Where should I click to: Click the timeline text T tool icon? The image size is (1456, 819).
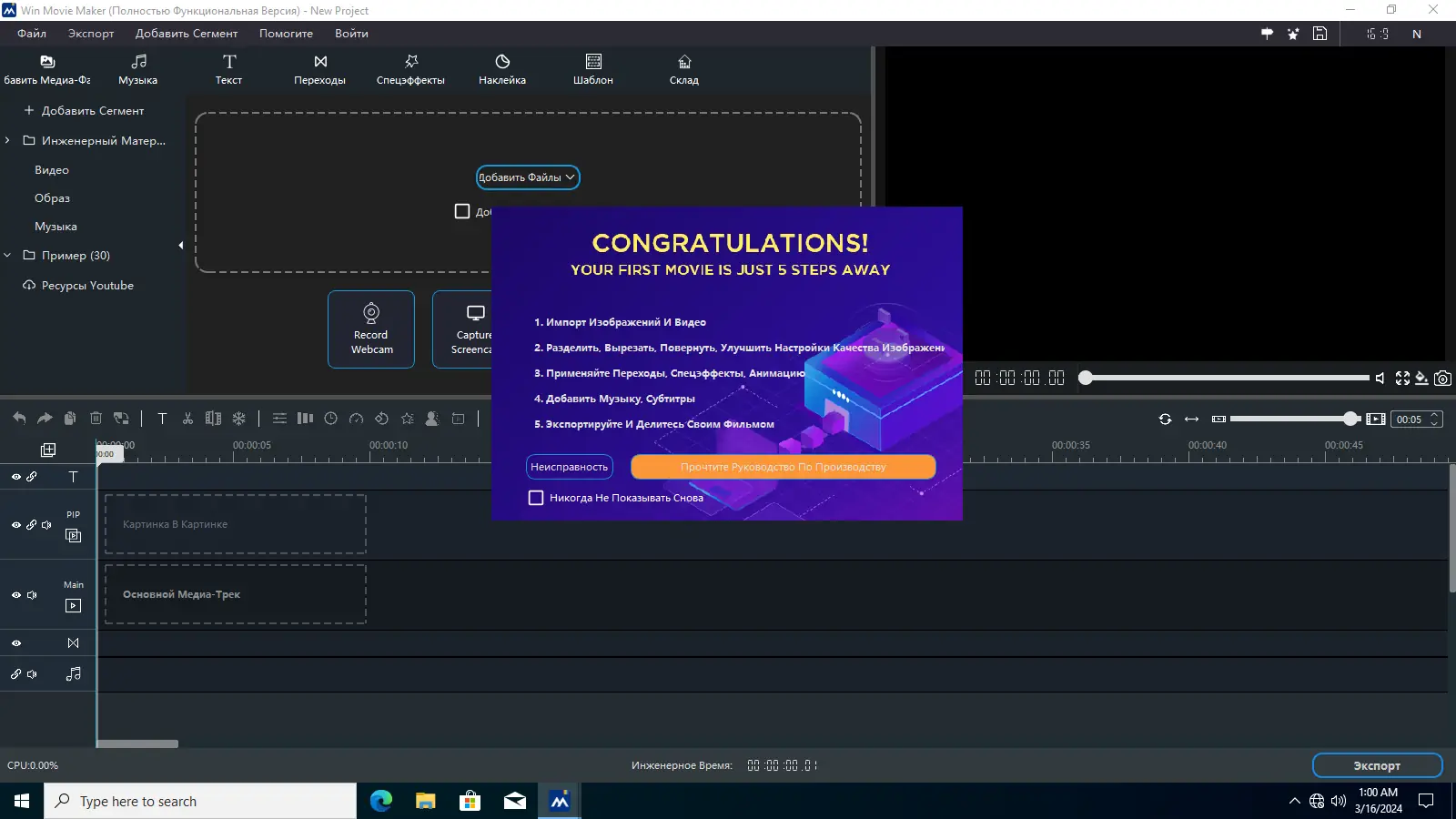click(x=162, y=419)
